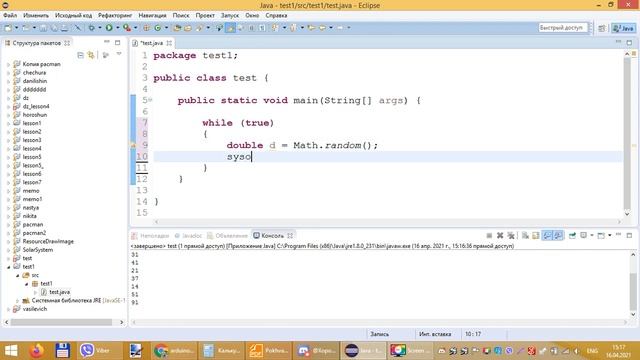
Task: Toggle the highlighted Mark Occurrences toolbar button
Action: [230, 28]
